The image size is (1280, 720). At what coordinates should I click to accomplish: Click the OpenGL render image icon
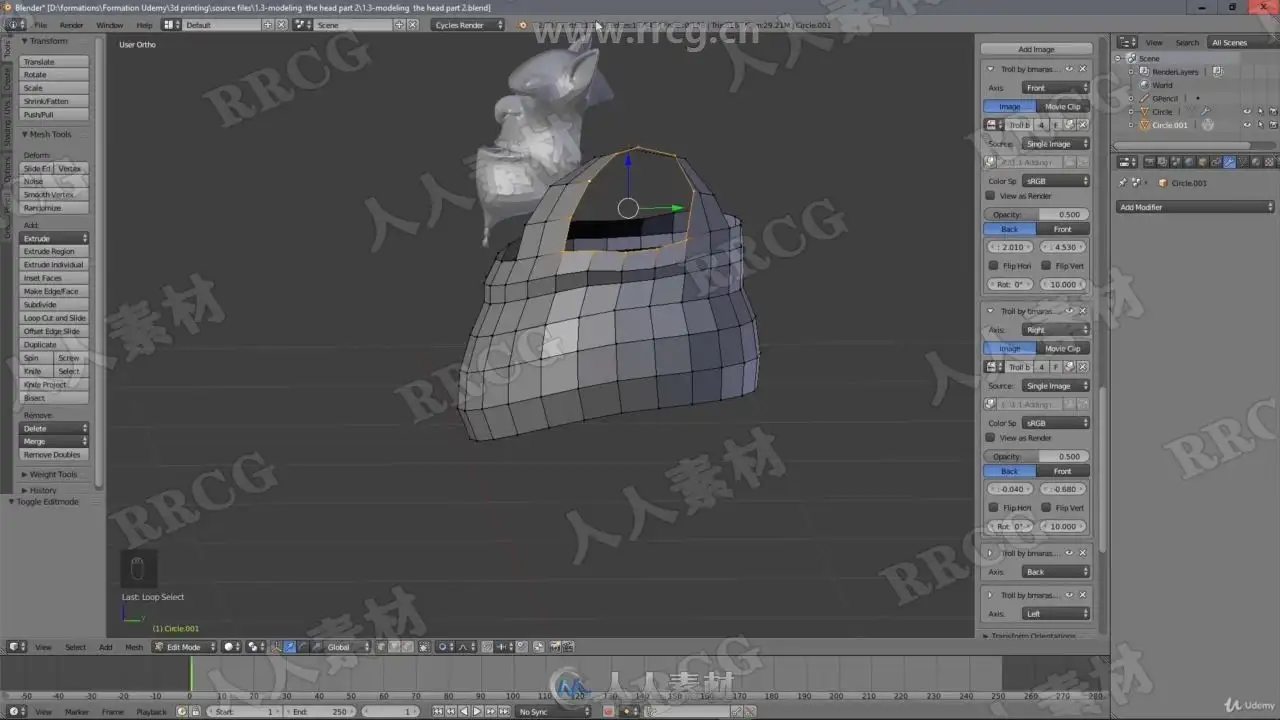tap(553, 647)
